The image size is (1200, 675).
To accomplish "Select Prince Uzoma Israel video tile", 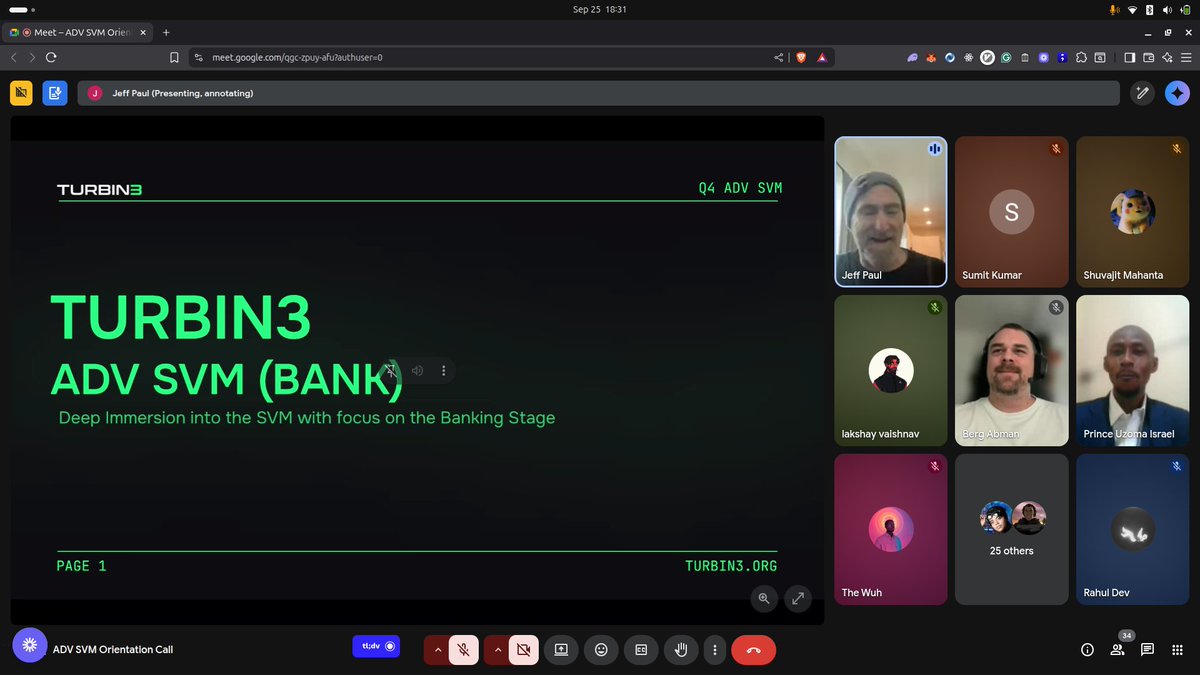I will click(1132, 370).
